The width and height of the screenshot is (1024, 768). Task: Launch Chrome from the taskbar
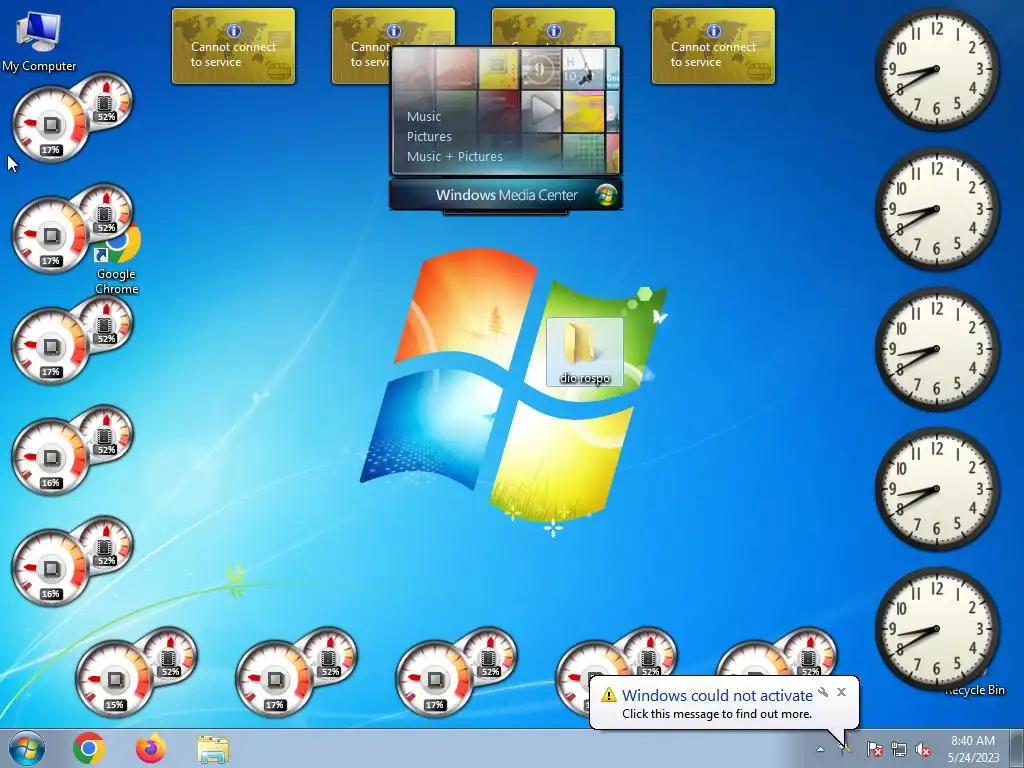click(89, 748)
